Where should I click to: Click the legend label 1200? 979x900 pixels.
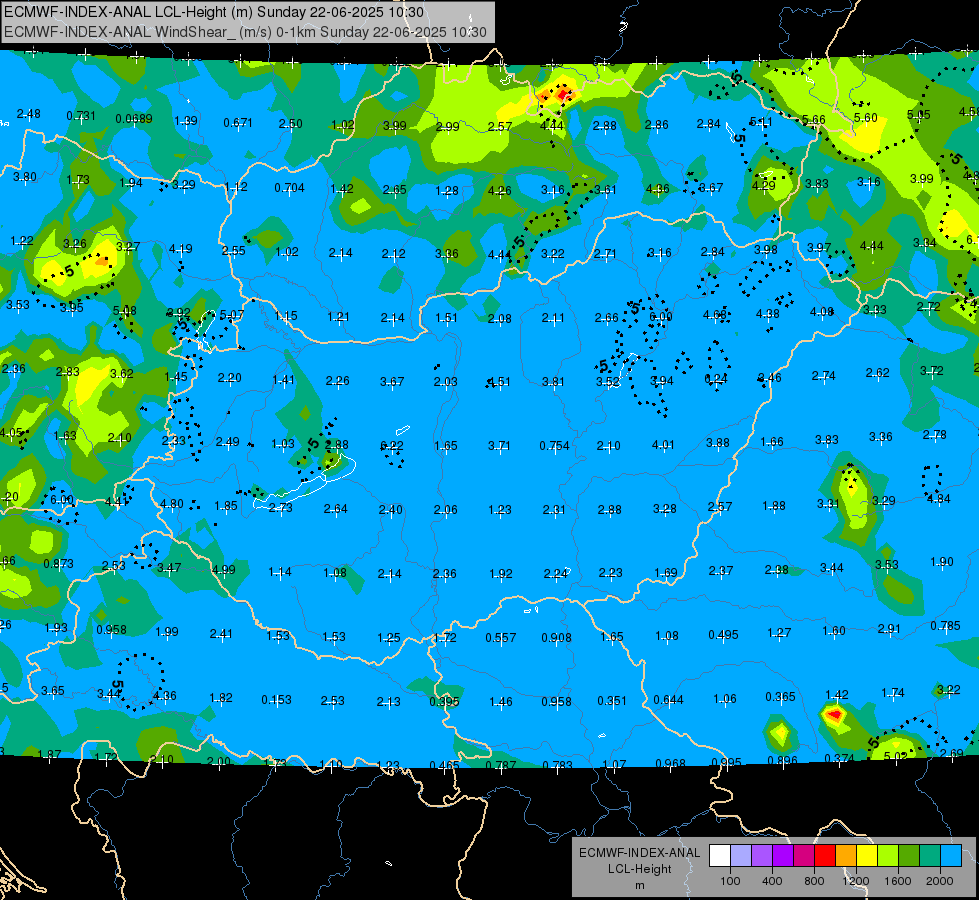pyautogui.click(x=855, y=881)
